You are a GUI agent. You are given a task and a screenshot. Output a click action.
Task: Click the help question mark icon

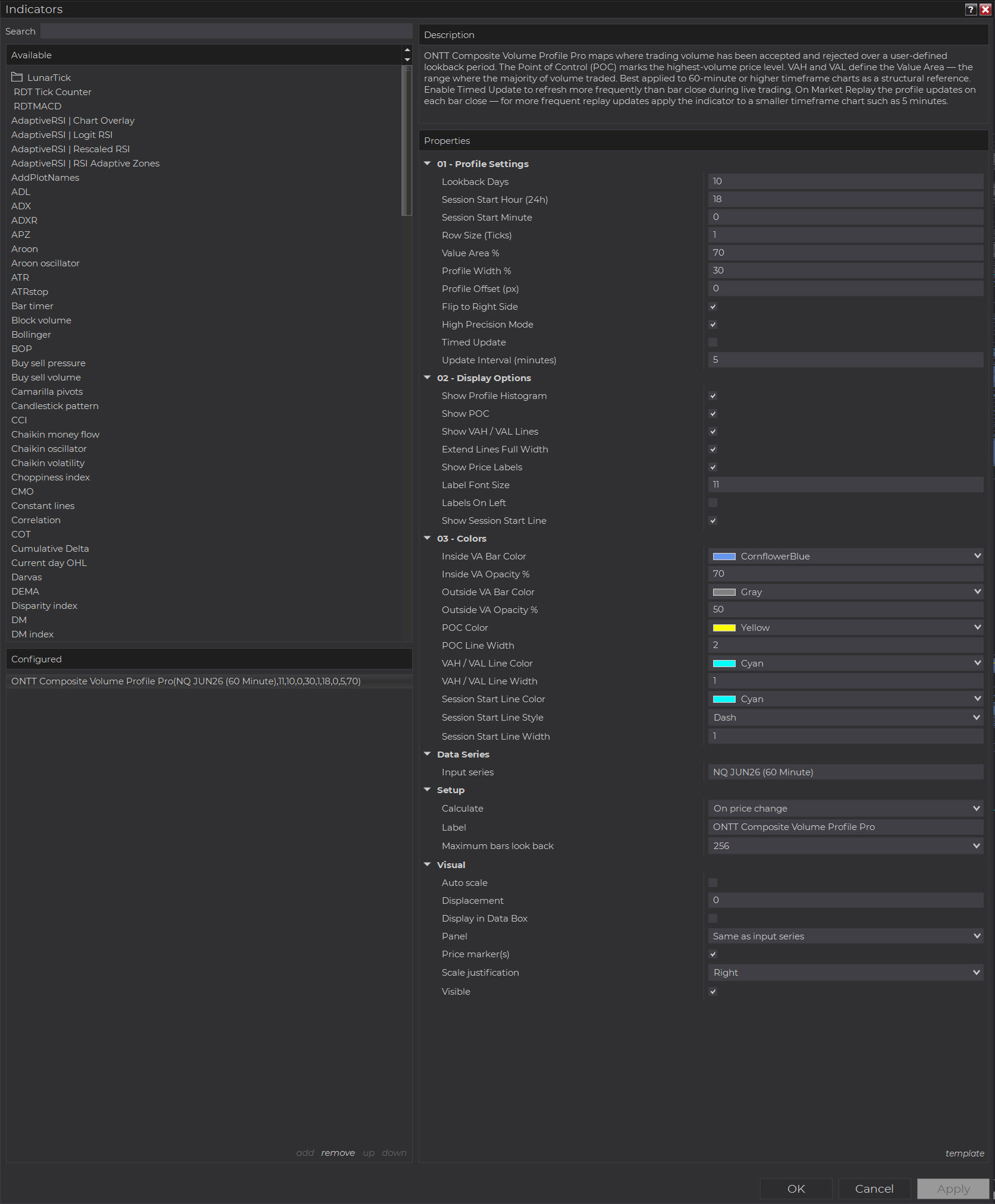pyautogui.click(x=971, y=9)
